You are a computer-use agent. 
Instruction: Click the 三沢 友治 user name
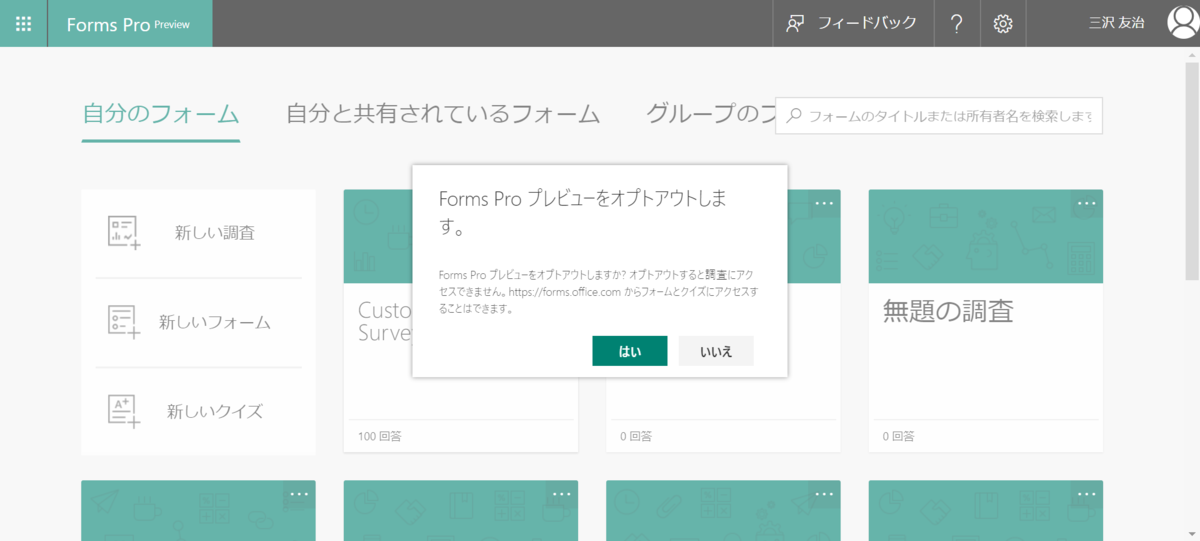[1116, 23]
